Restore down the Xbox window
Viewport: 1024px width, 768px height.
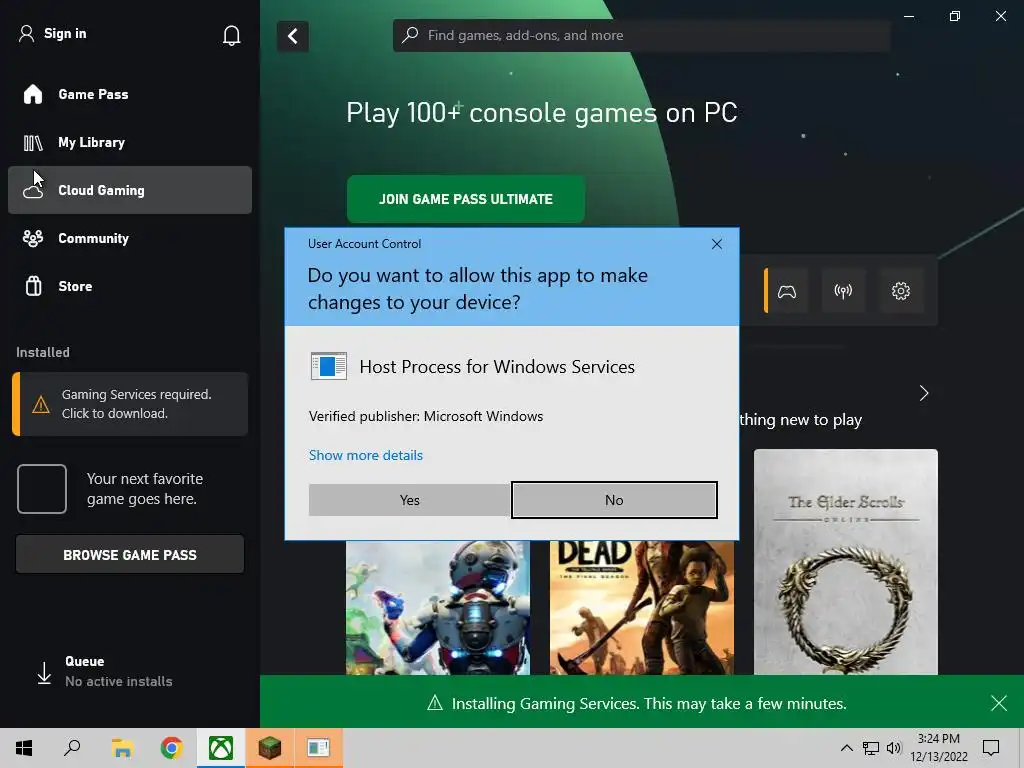955,16
